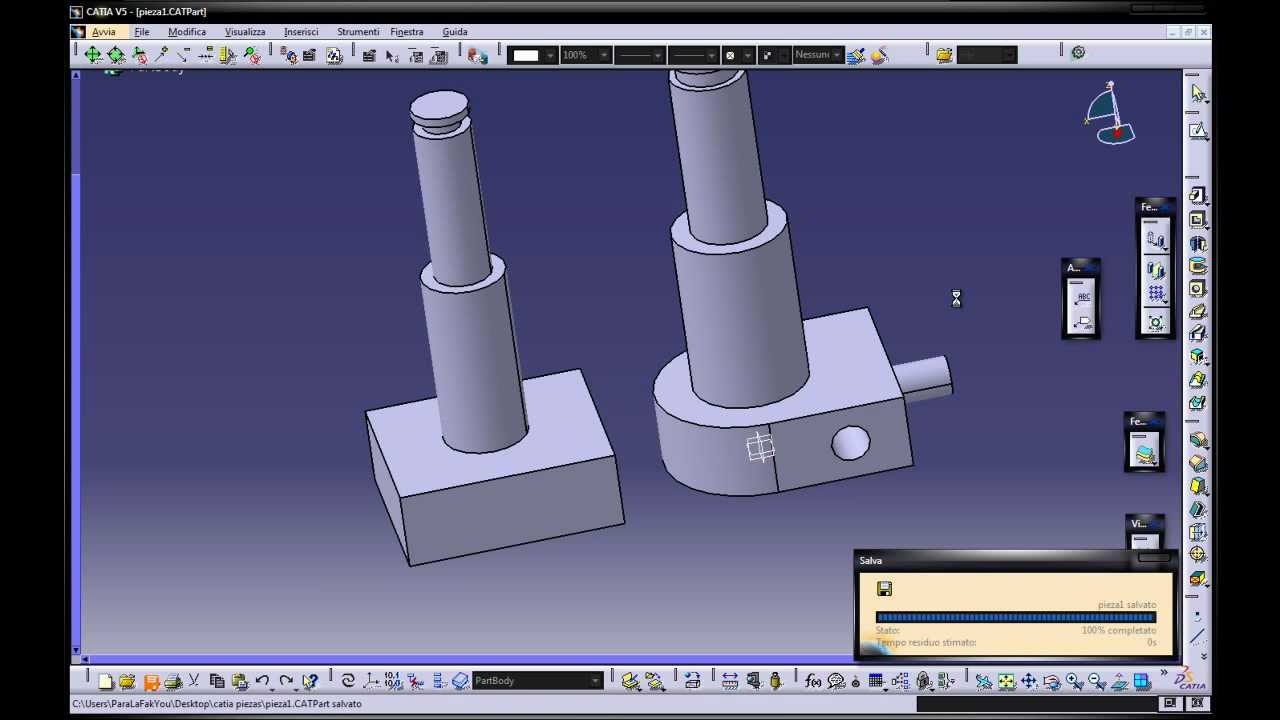The width and height of the screenshot is (1280, 720).
Task: Click the '100% completato' status text
Action: click(1119, 631)
